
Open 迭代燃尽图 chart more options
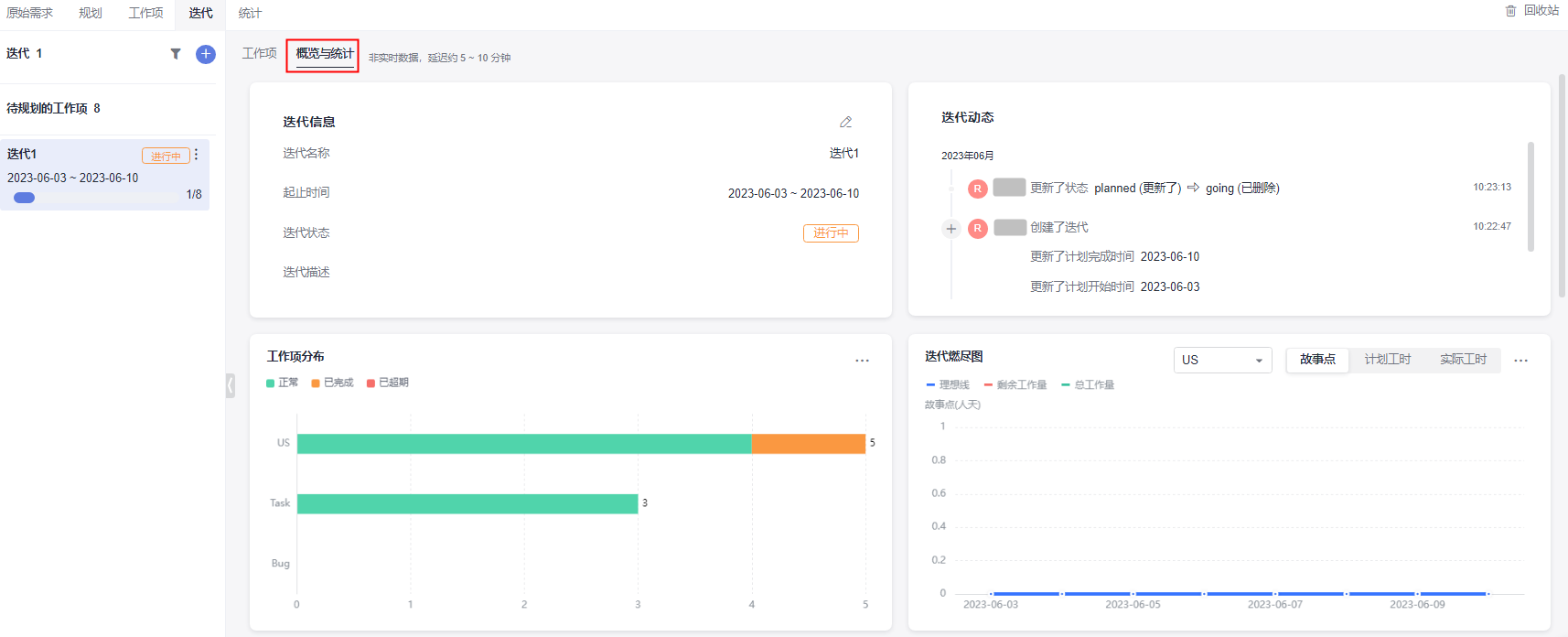(x=1520, y=361)
